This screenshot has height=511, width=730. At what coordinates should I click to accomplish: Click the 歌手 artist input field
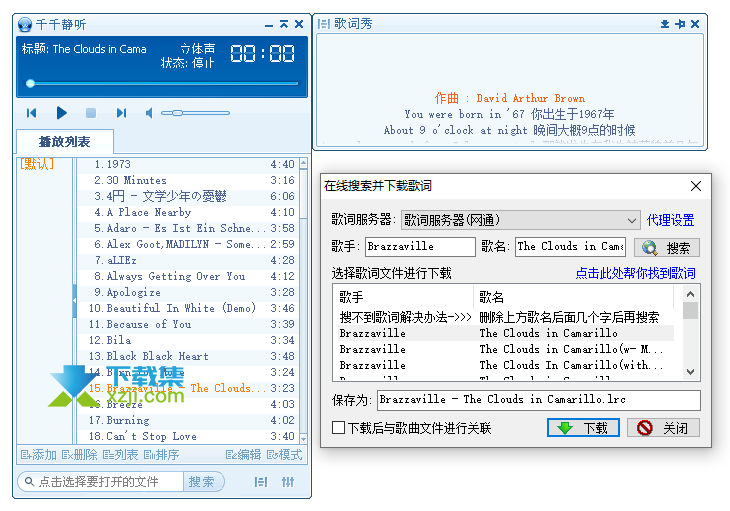point(420,246)
